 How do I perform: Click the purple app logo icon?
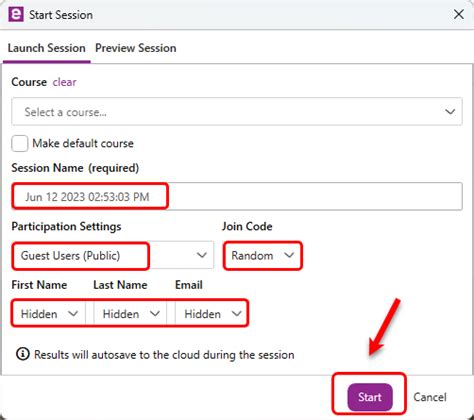tap(16, 15)
